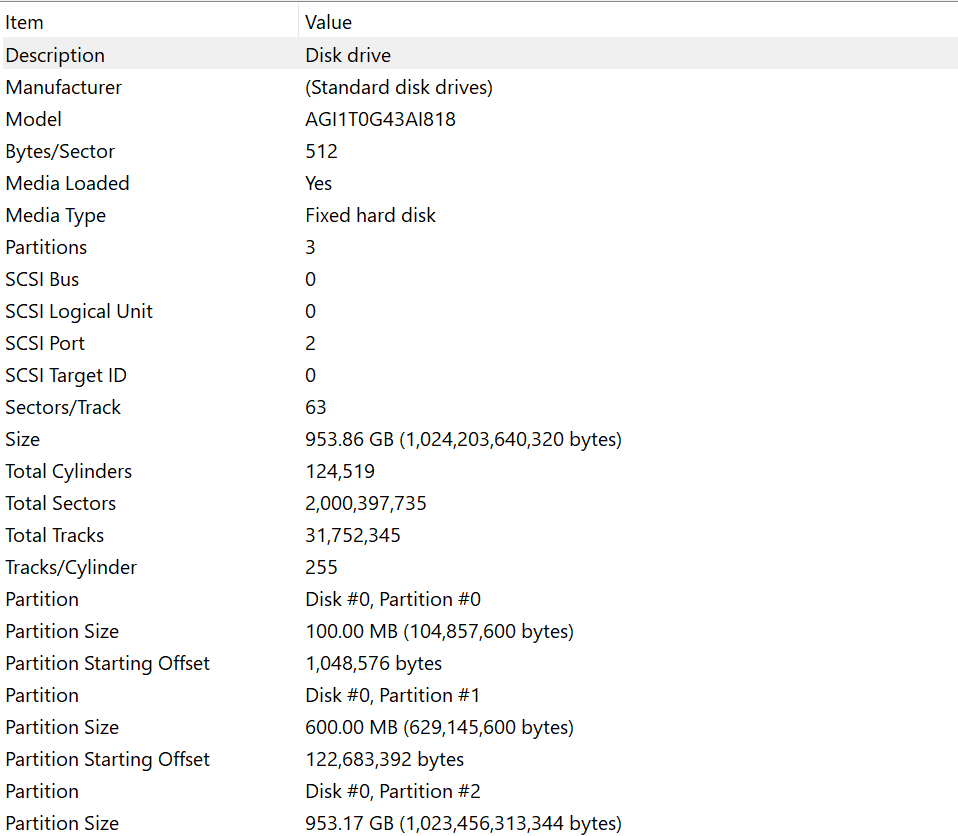This screenshot has height=836, width=958.
Task: Click the Value column header
Action: (x=328, y=22)
